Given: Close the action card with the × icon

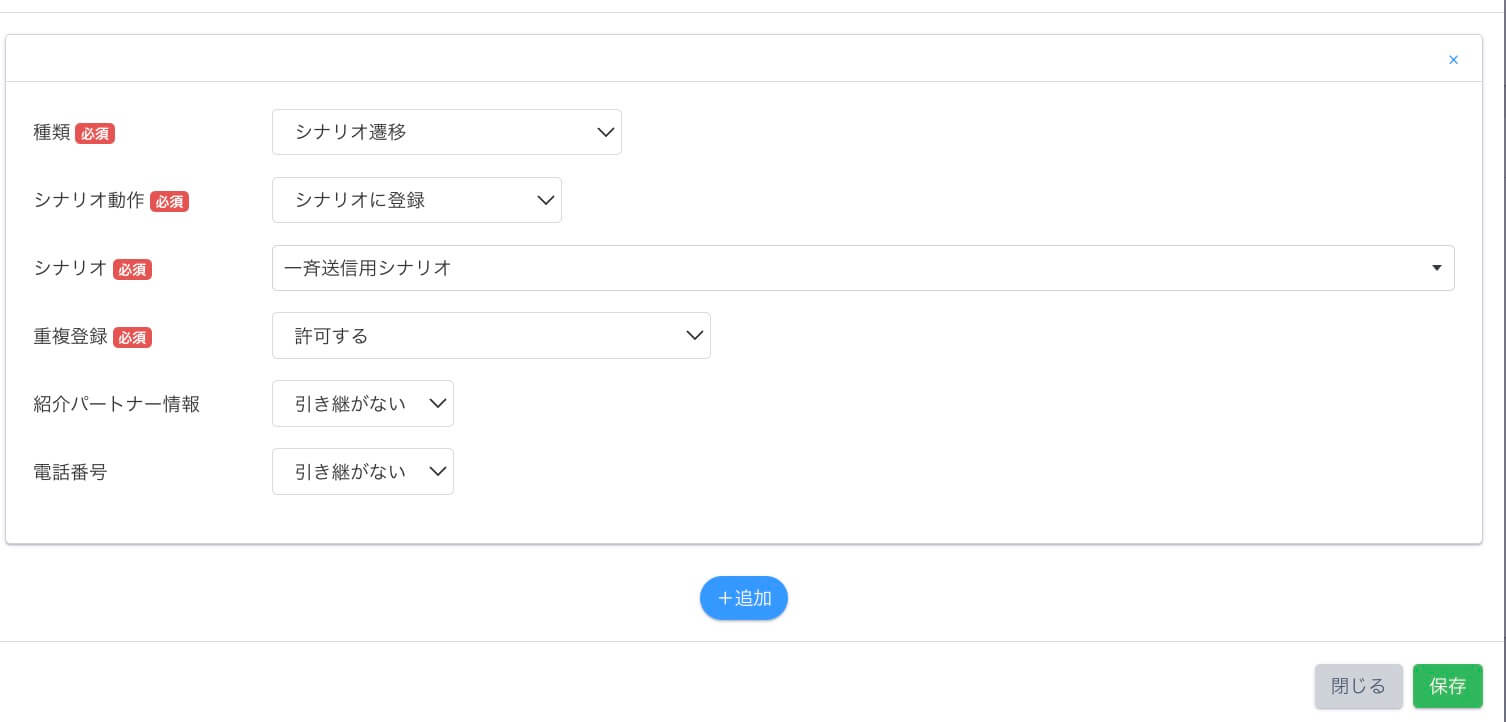Looking at the screenshot, I should pos(1453,60).
